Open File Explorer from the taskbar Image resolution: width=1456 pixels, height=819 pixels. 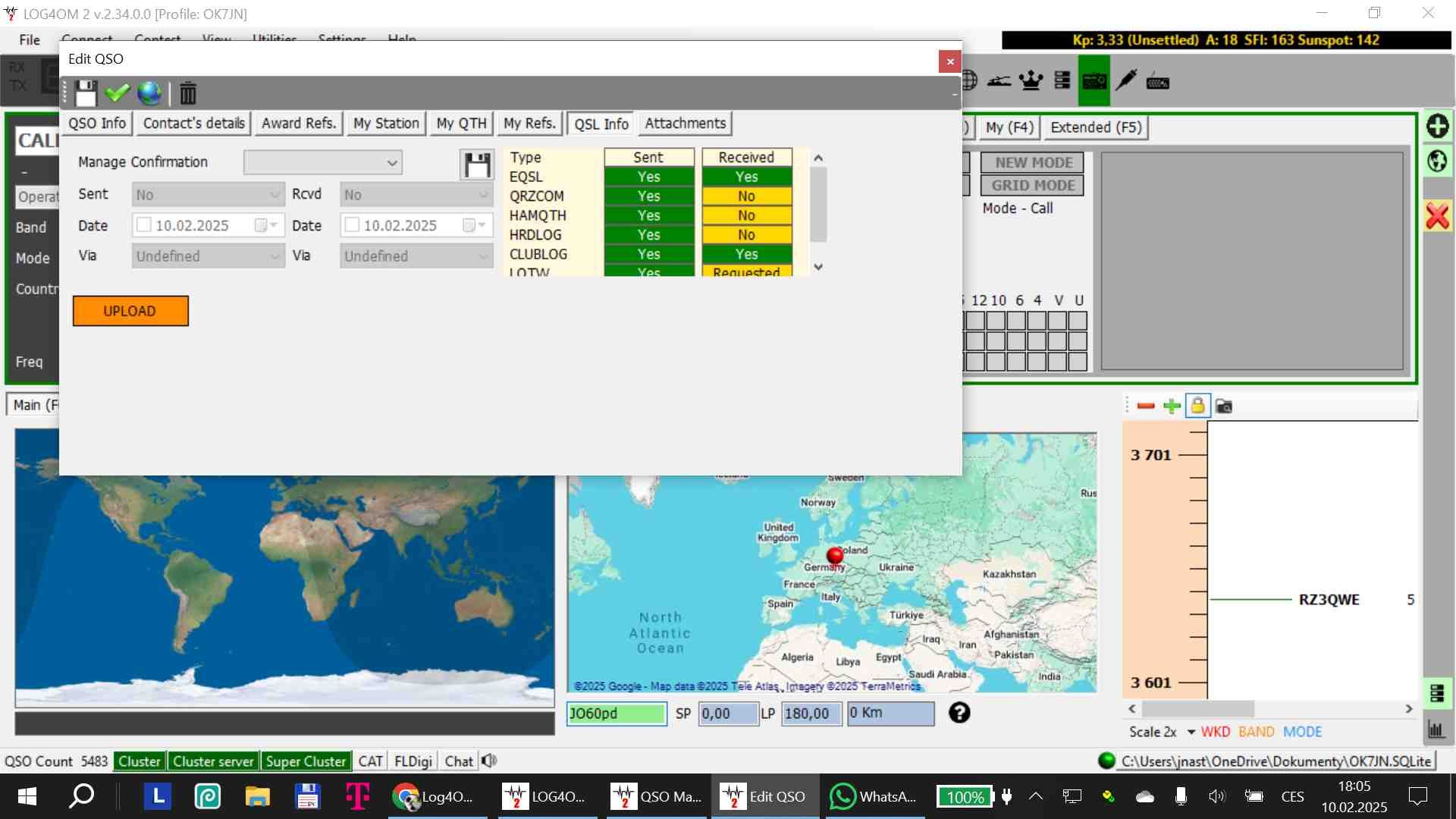tap(257, 796)
